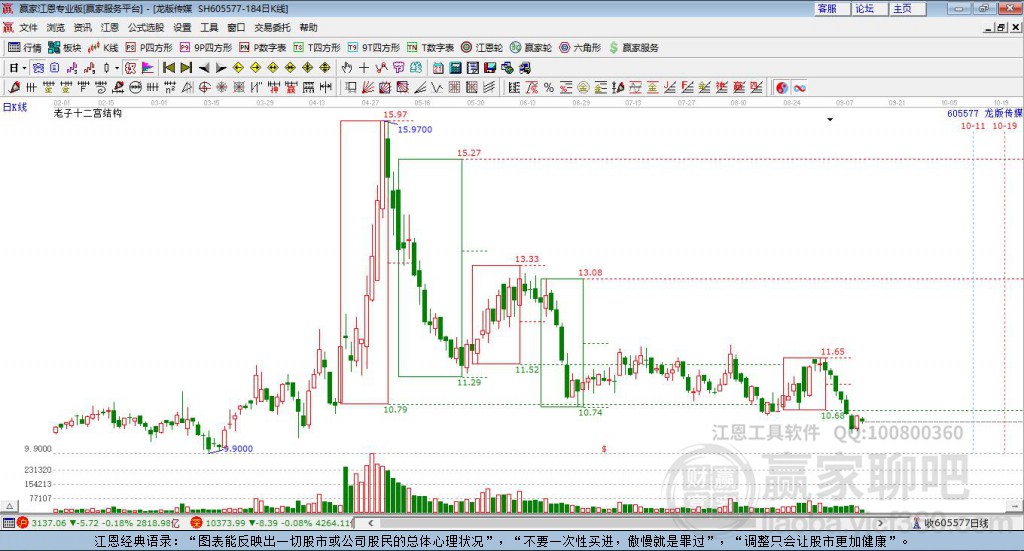Click the 15.97 peak price label

click(x=395, y=114)
